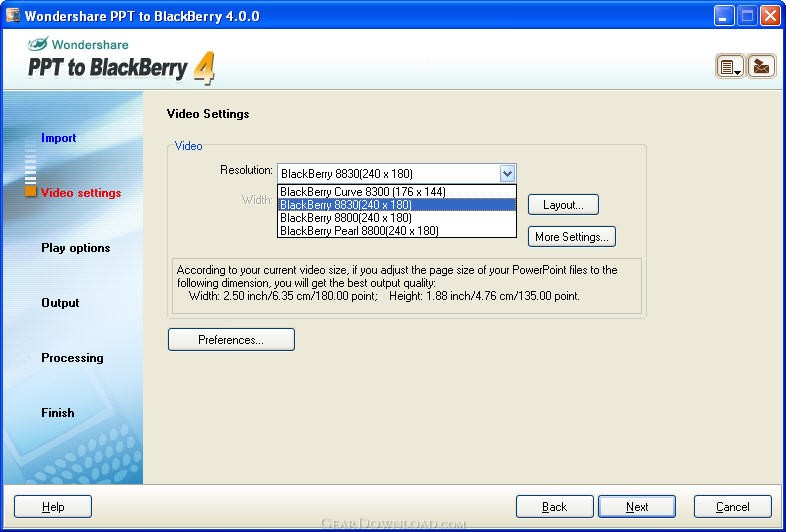Click the app icon in the title bar
The width and height of the screenshot is (786, 532).
tap(13, 16)
